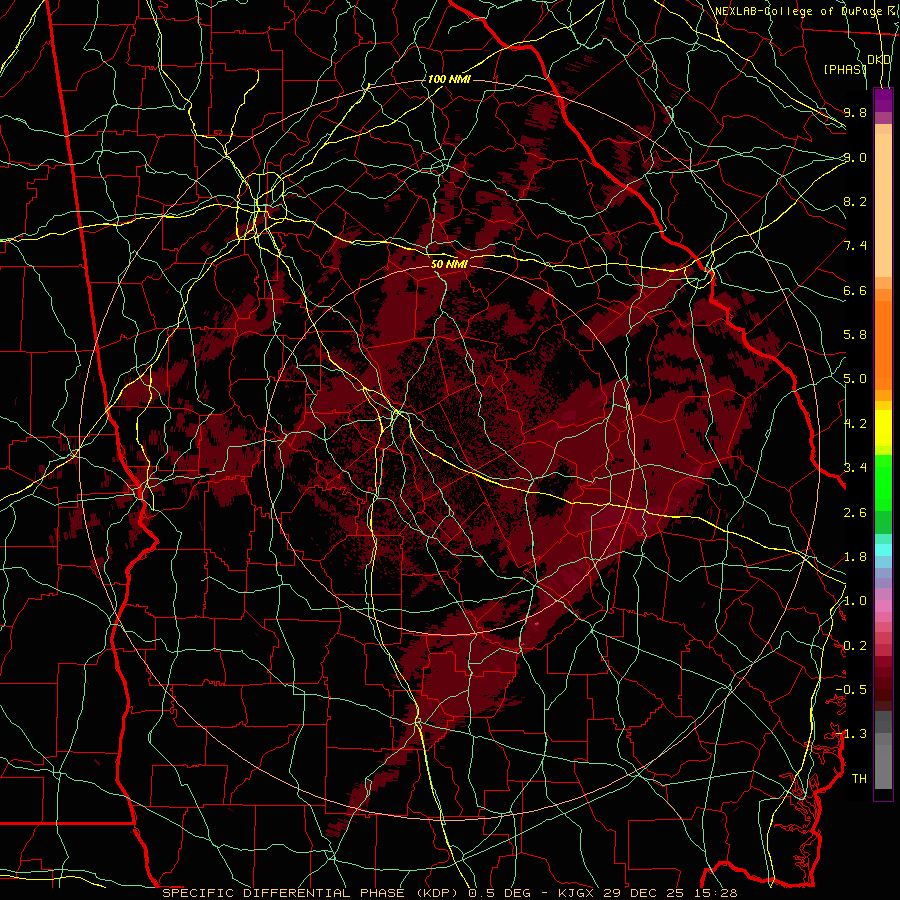Viewport: 900px width, 900px height.
Task: Click the 3.4 value on the color scale
Action: coord(855,468)
